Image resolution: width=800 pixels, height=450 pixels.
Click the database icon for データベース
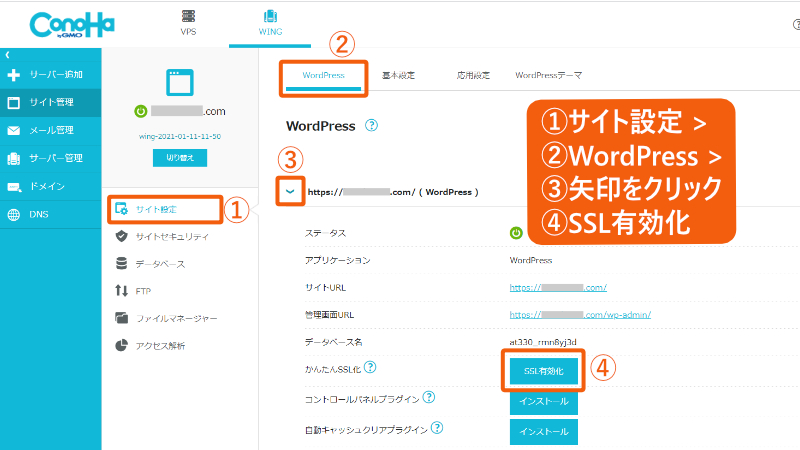[x=121, y=263]
